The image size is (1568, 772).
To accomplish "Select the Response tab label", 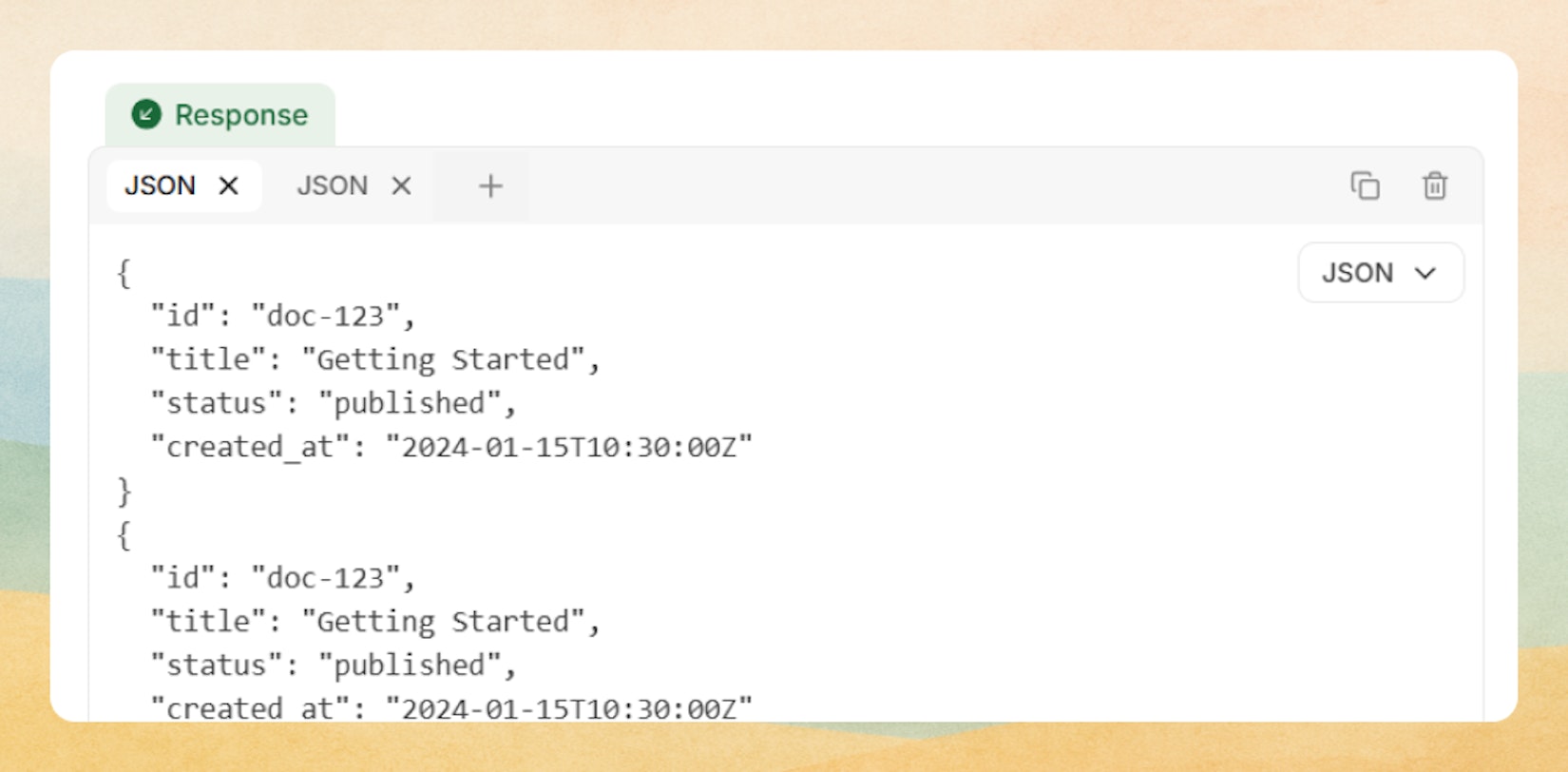I will point(240,115).
